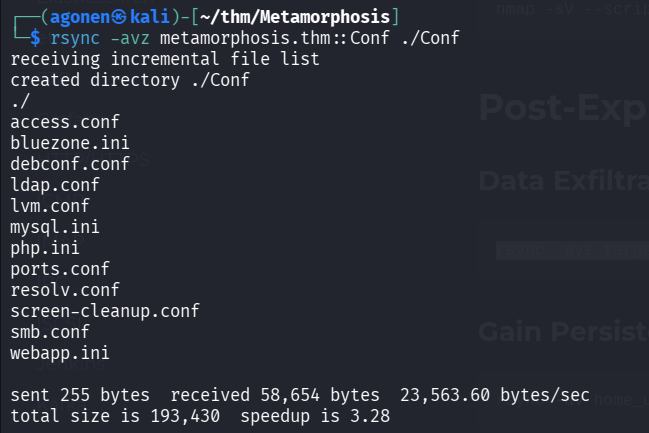Click the rsync command word

click(76, 38)
